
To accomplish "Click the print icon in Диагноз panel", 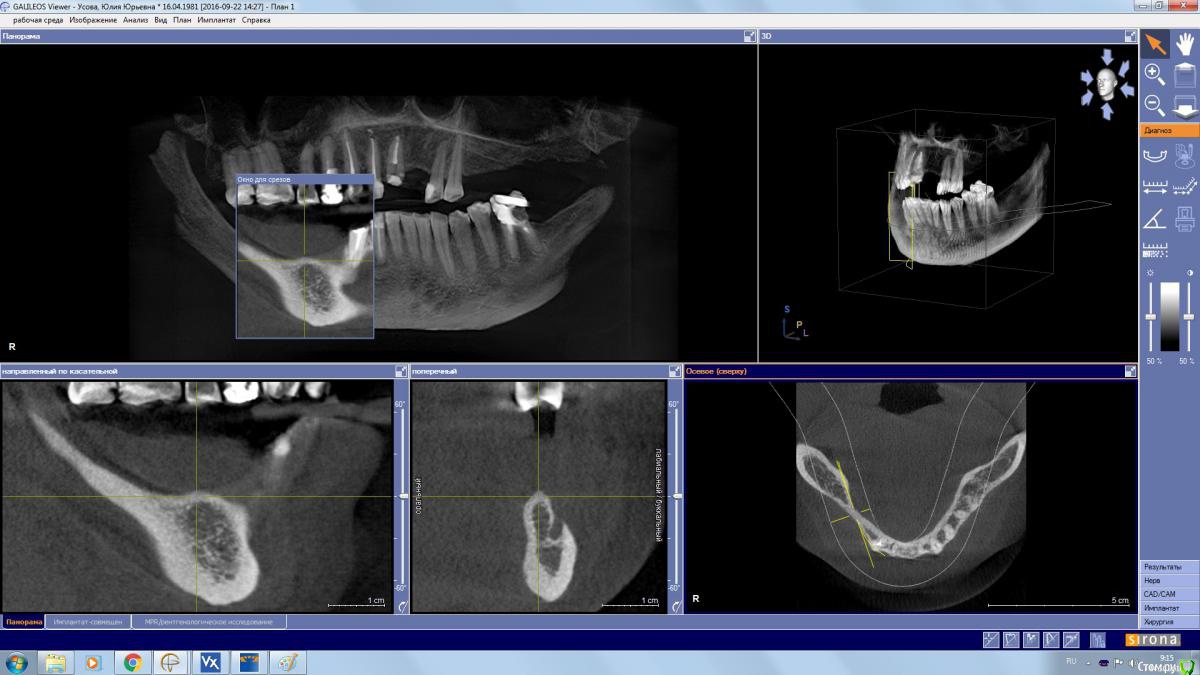I will [1185, 218].
